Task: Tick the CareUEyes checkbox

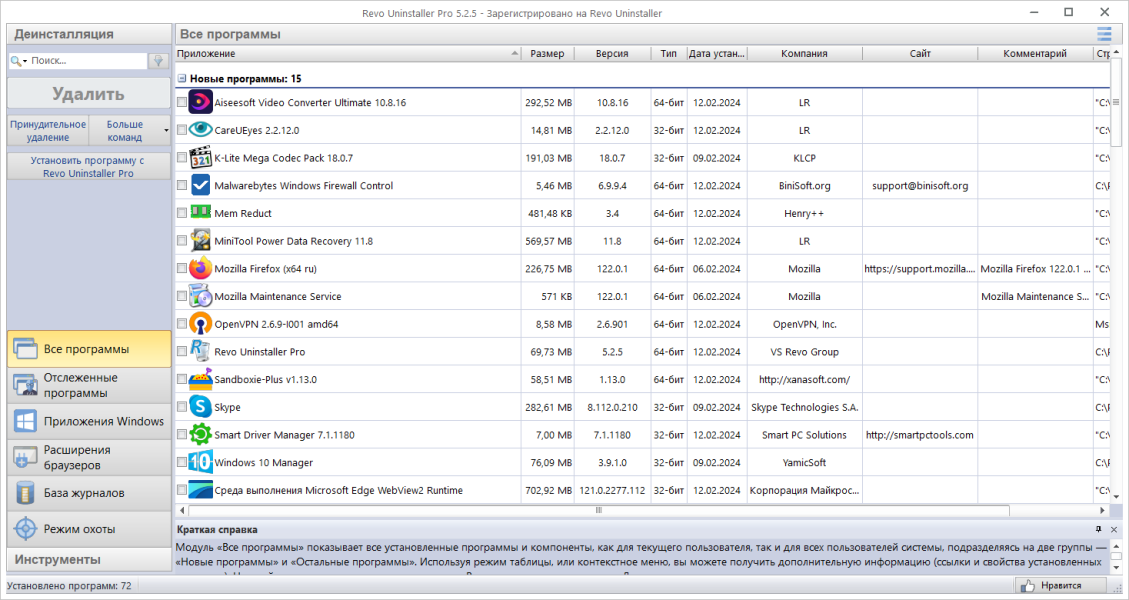Action: 182,130
